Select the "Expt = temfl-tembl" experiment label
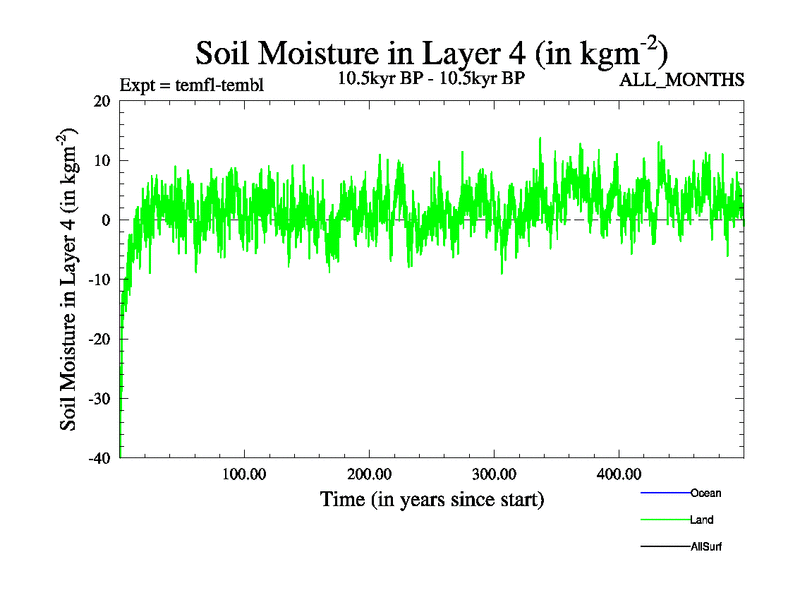The width and height of the screenshot is (800, 600). (x=191, y=83)
